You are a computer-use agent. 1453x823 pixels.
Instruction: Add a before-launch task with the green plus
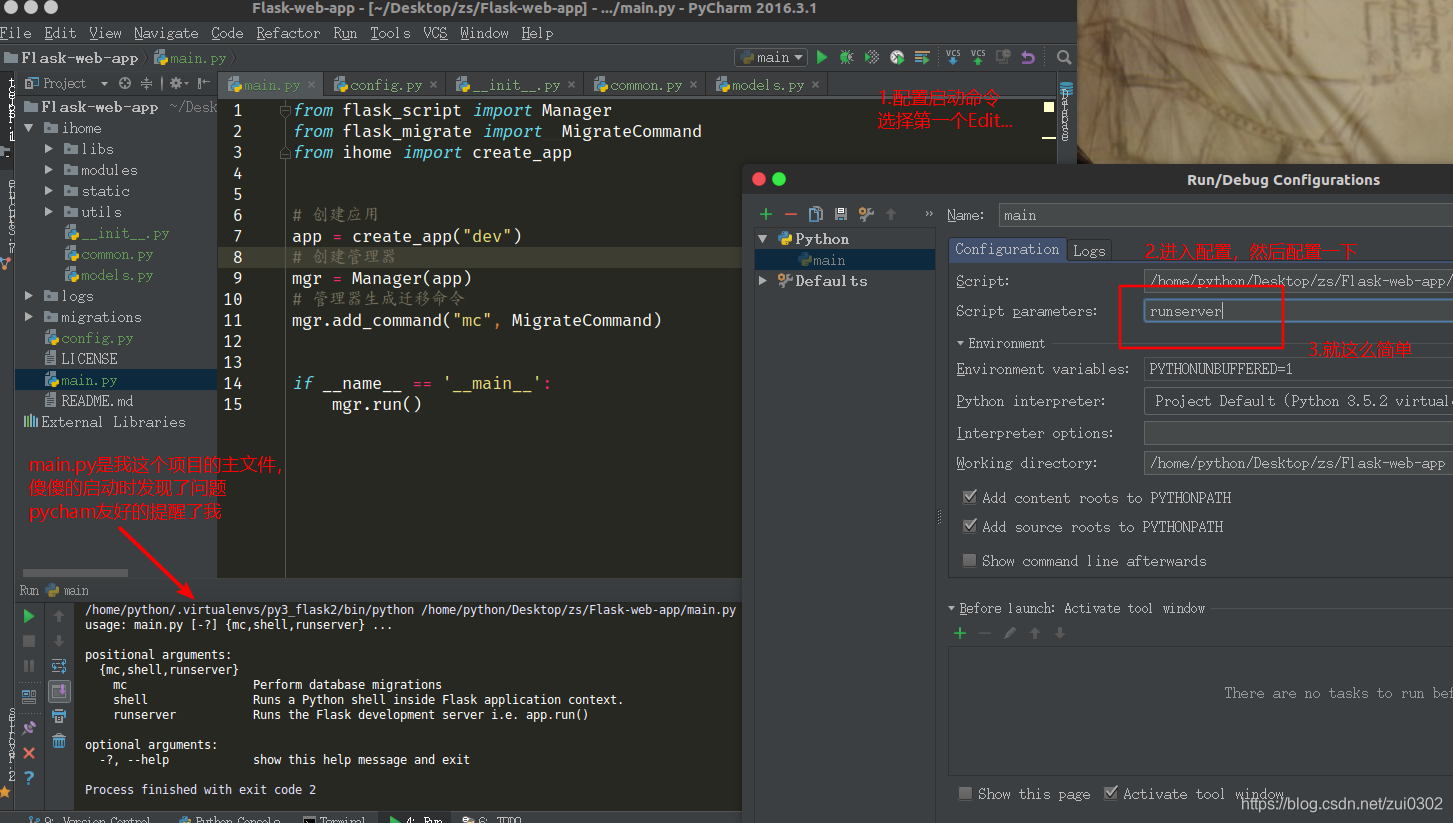pos(960,633)
